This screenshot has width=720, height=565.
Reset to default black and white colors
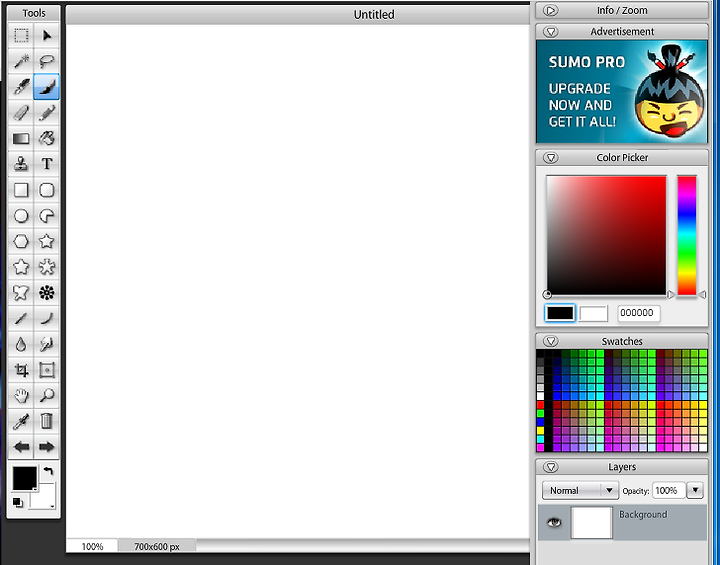pos(17,503)
